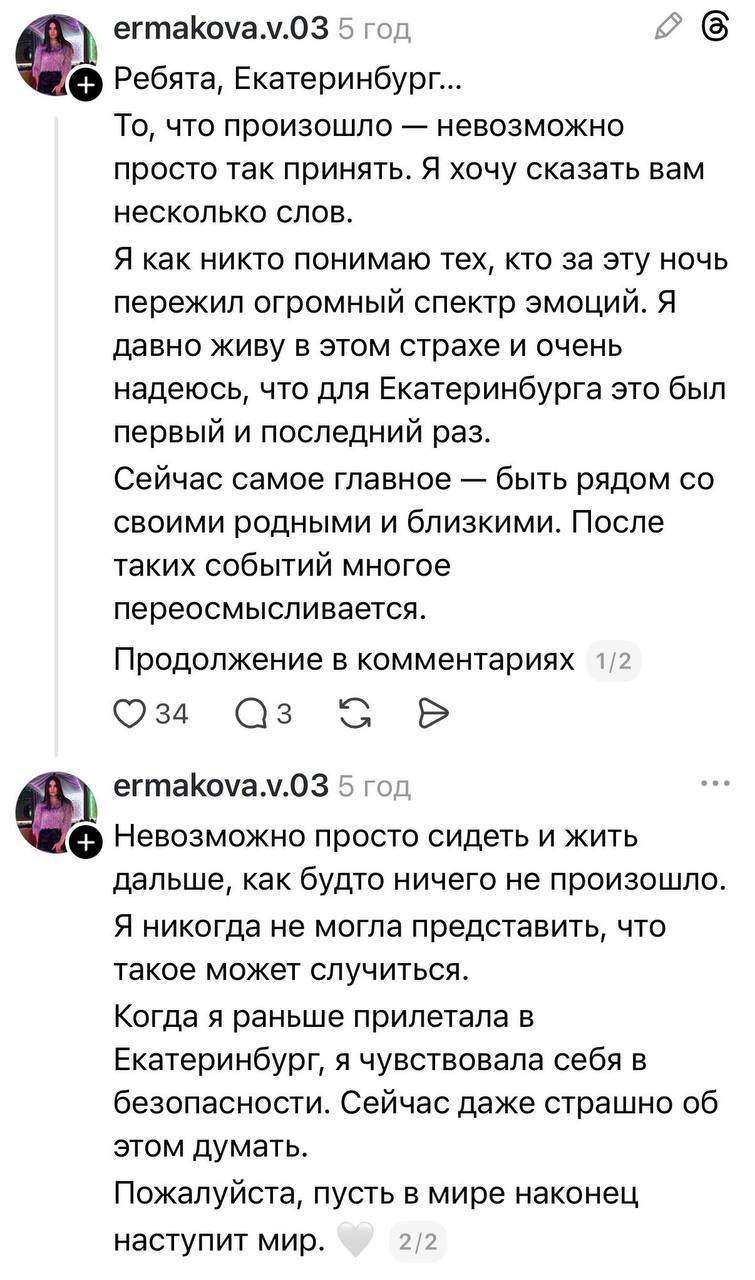Image resolution: width=755 pixels, height=1280 pixels.
Task: Tap the 1/2 thread counter badge
Action: (x=614, y=661)
